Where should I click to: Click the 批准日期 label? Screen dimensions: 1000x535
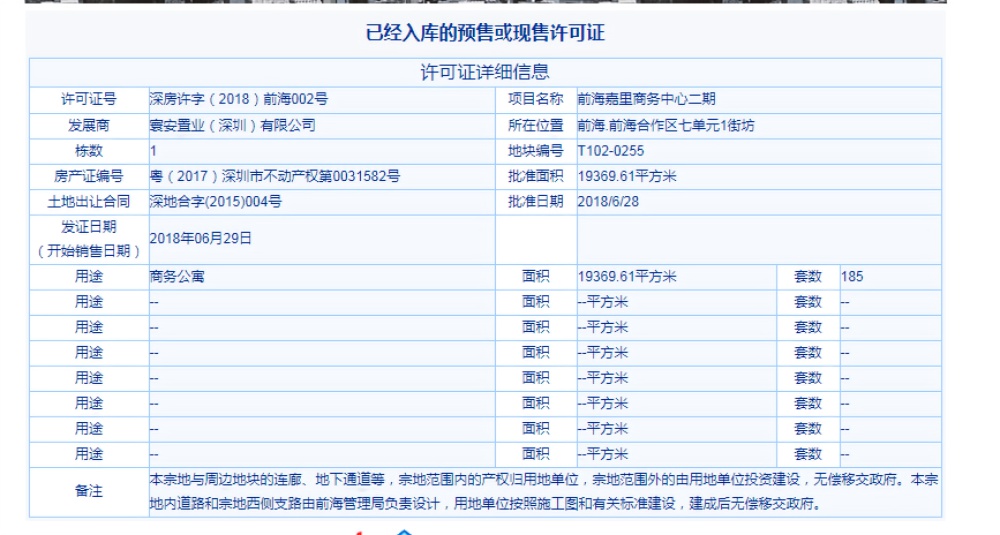click(536, 202)
